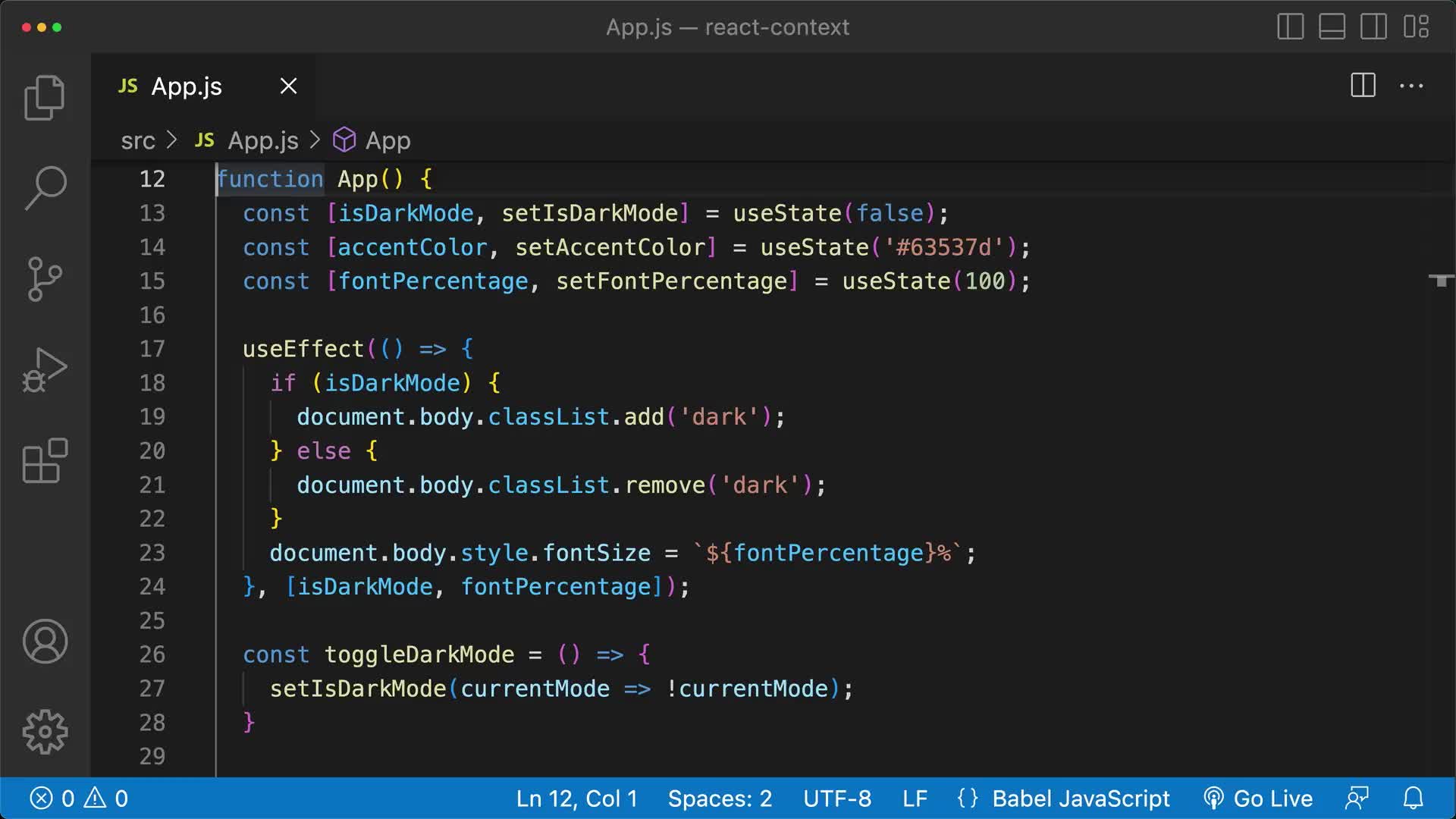View errors and warnings count
Viewport: 1456px width, 819px height.
(78, 798)
